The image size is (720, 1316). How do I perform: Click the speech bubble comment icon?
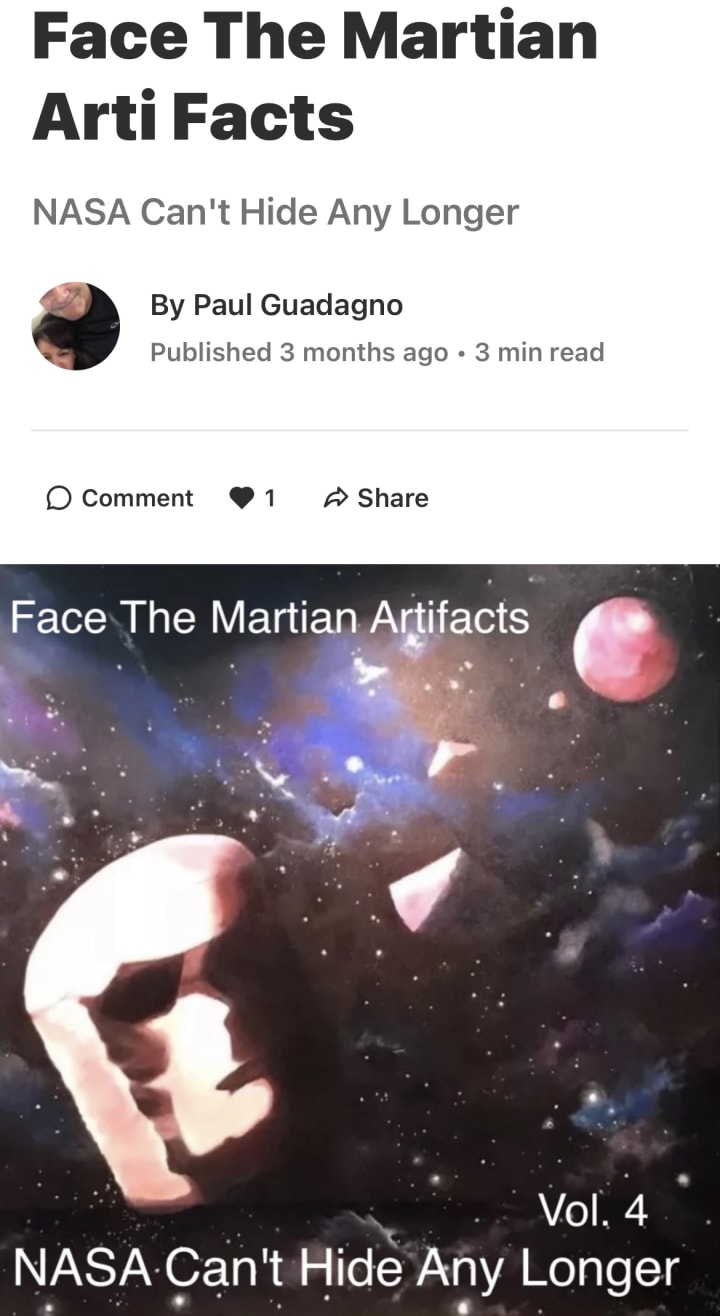pyautogui.click(x=59, y=498)
